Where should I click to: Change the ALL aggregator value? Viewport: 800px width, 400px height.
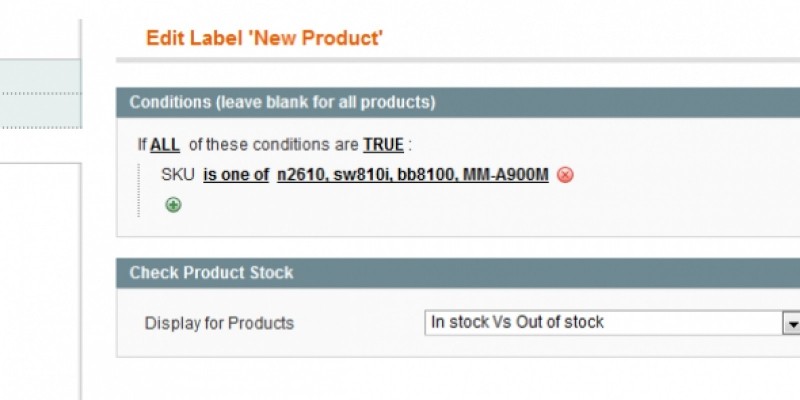click(165, 145)
